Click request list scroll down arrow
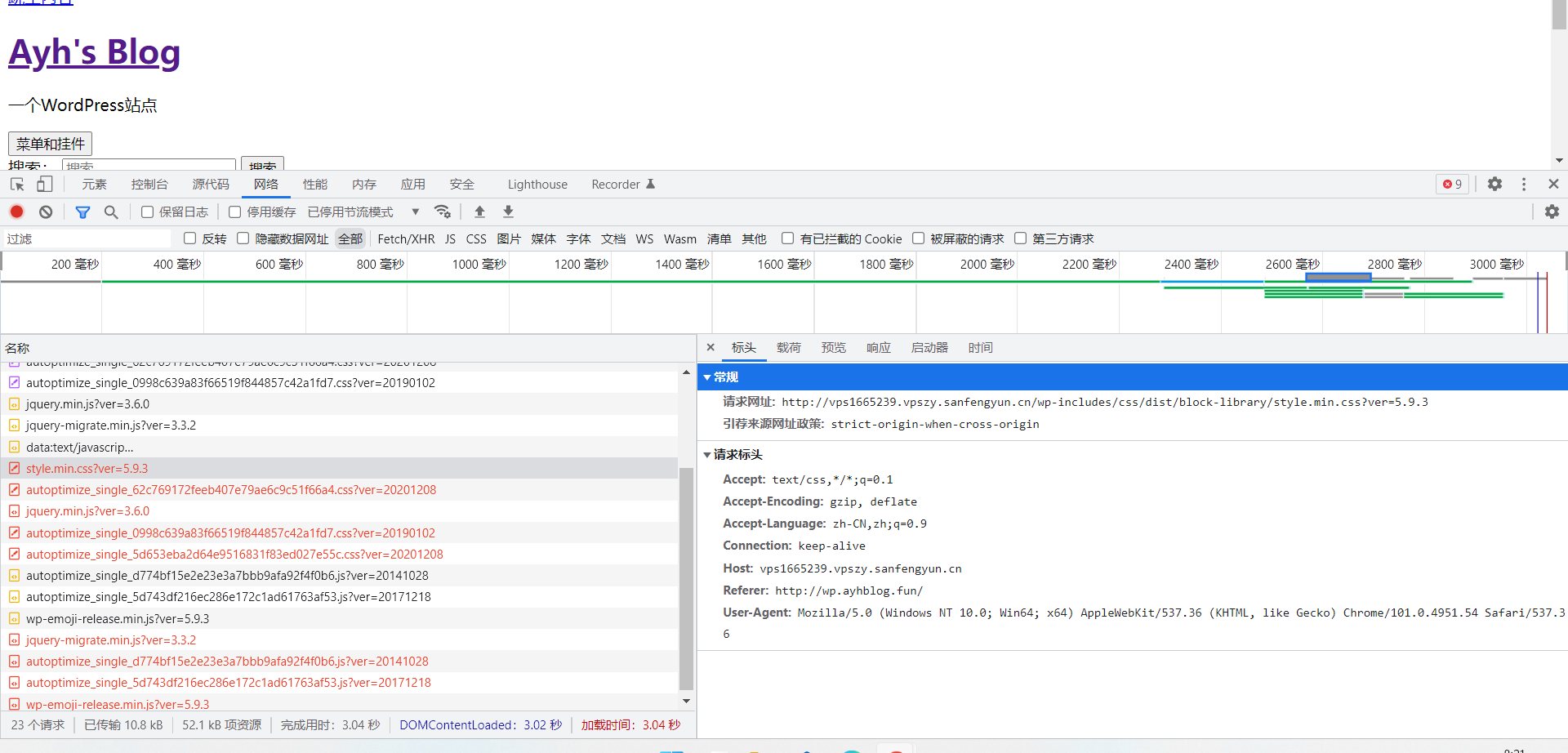 click(686, 701)
